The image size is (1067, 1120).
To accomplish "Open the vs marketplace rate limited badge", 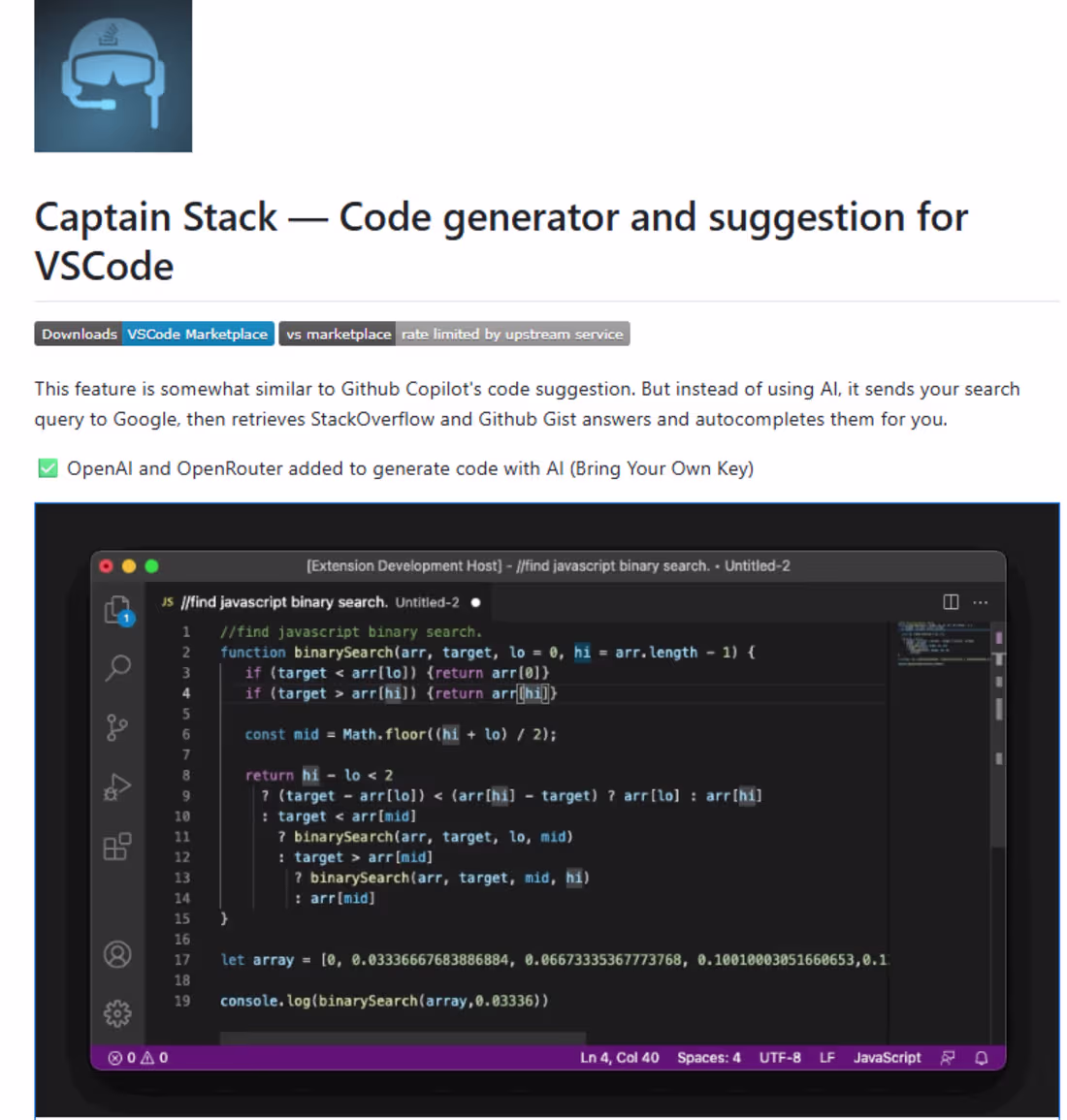I will (x=454, y=334).
